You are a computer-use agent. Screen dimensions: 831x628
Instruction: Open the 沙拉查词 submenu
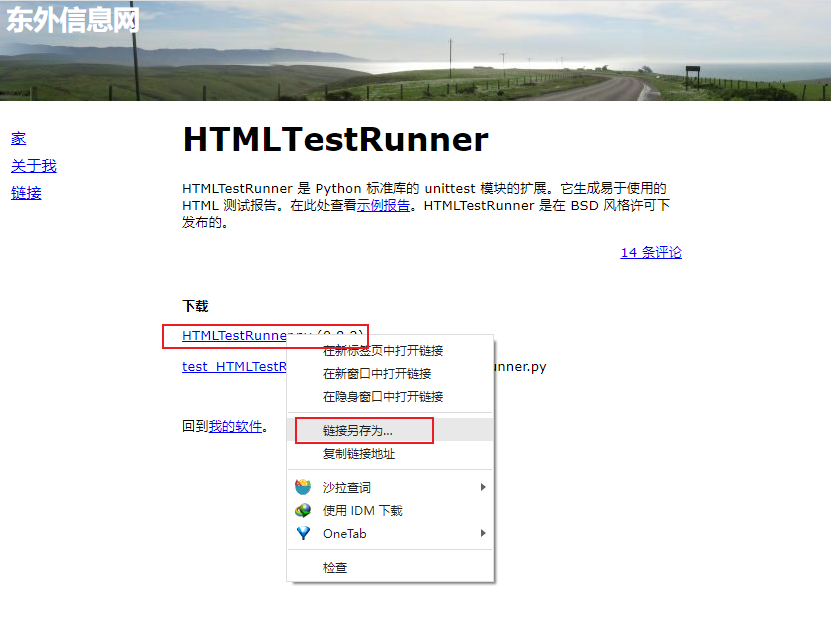tap(483, 486)
